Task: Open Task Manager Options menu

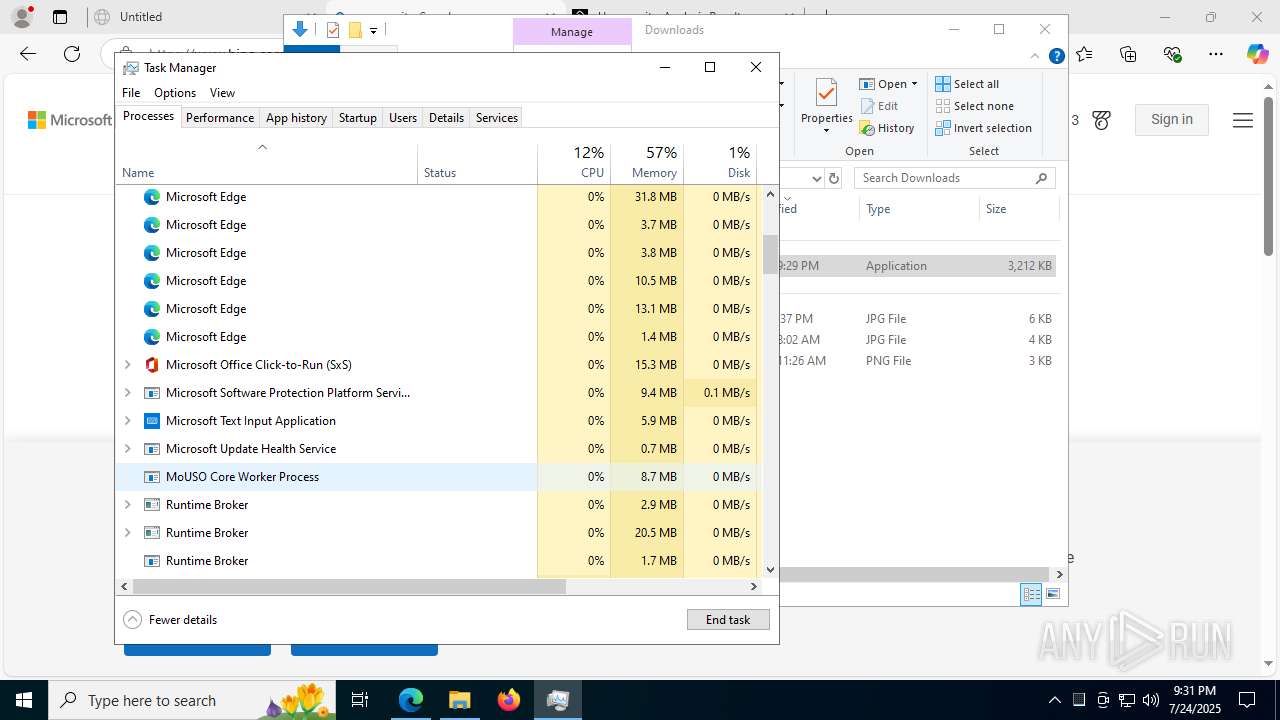Action: click(x=175, y=93)
